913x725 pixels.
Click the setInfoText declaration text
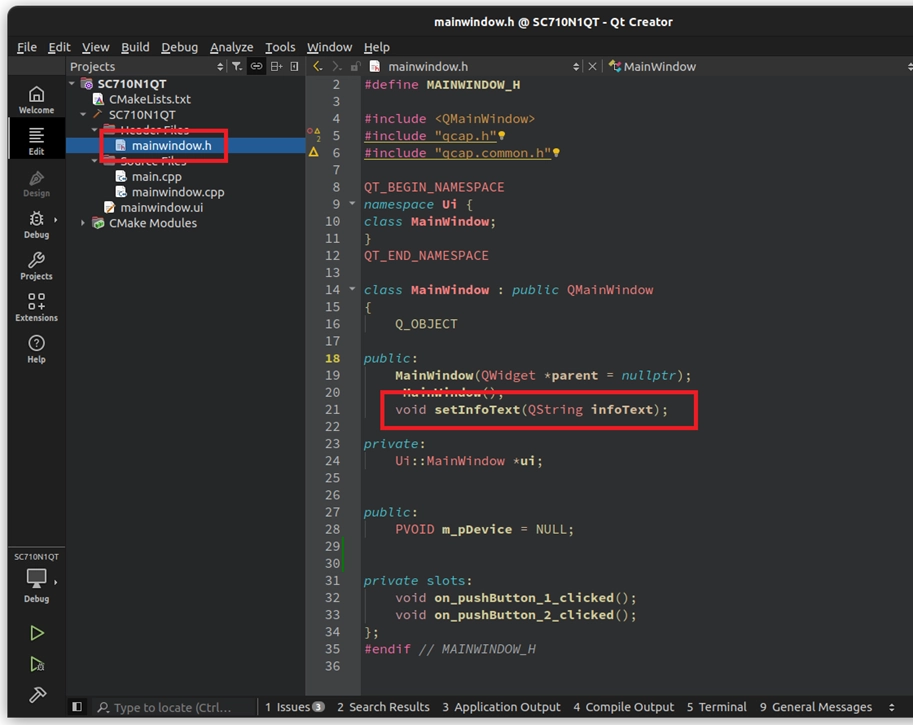point(532,409)
